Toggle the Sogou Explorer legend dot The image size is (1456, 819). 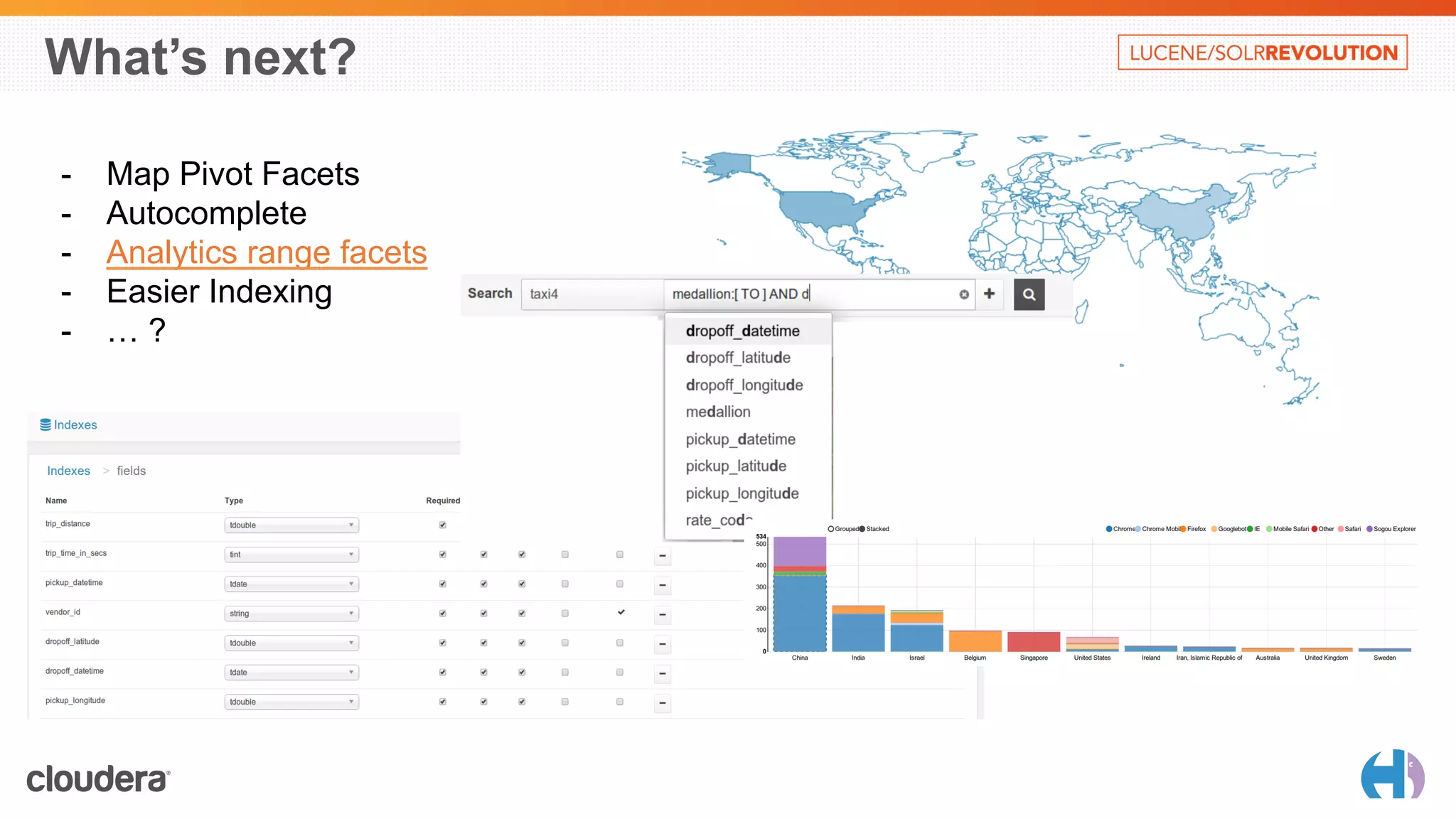(x=1369, y=529)
